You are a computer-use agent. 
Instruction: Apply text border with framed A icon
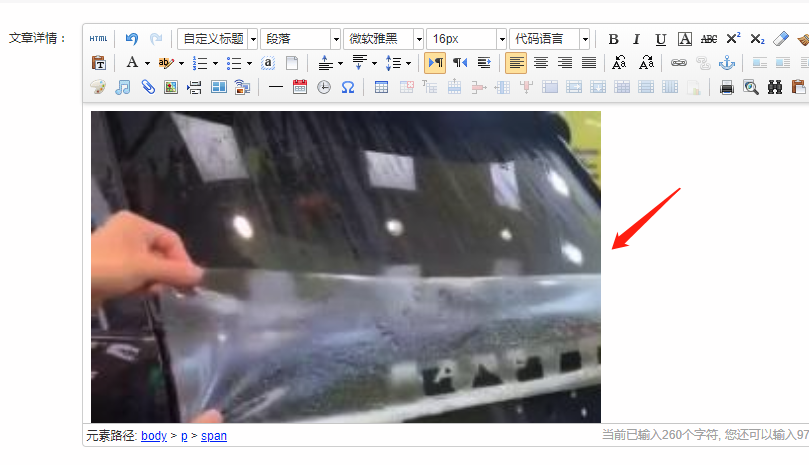tap(685, 39)
